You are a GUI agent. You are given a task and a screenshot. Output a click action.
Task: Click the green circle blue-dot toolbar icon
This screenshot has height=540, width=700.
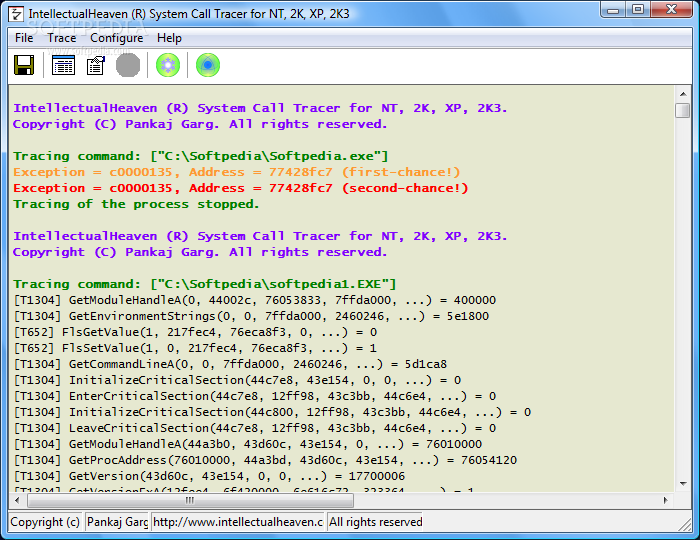(208, 65)
